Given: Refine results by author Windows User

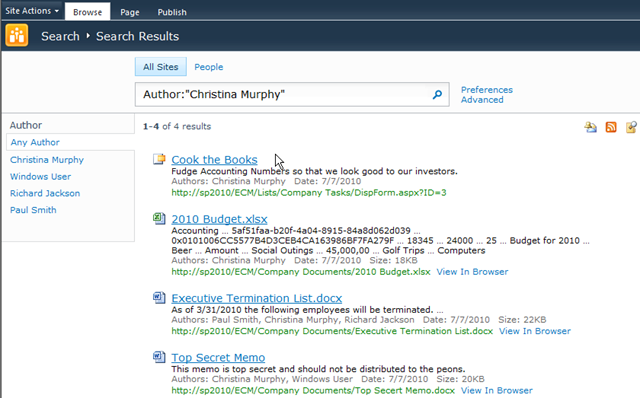Looking at the screenshot, I should point(40,176).
